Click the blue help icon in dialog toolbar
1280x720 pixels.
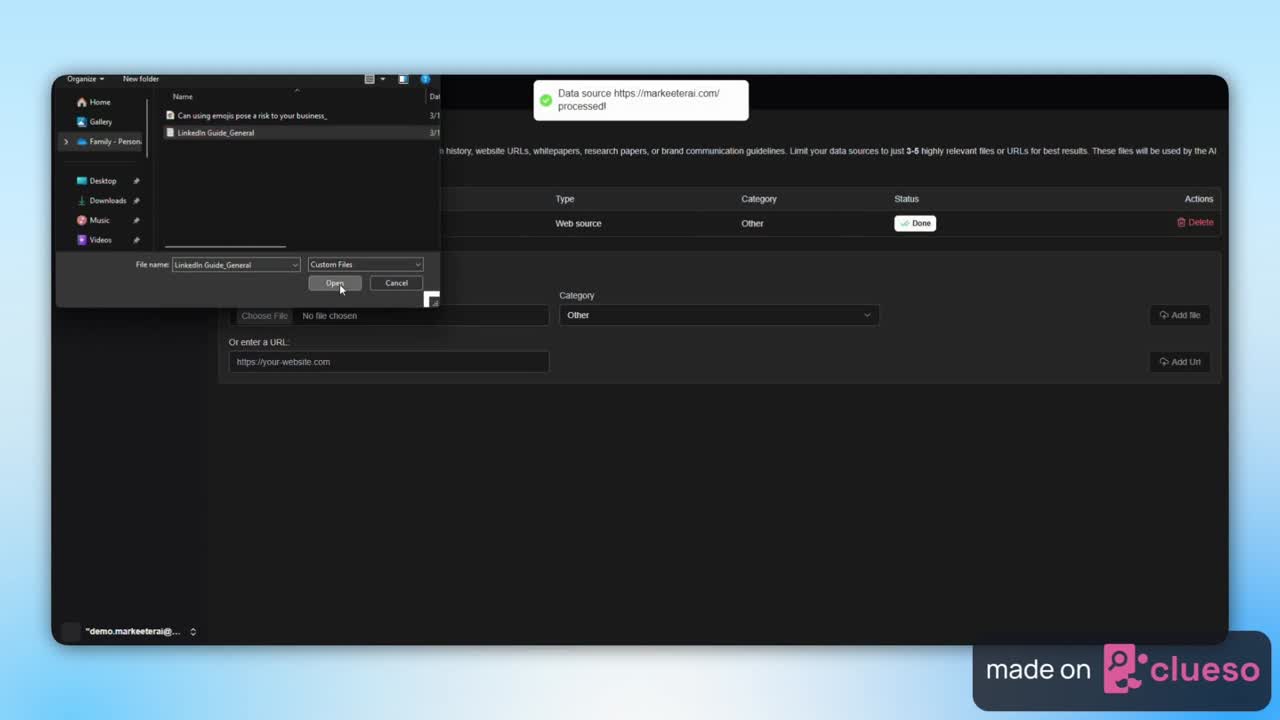click(x=425, y=79)
